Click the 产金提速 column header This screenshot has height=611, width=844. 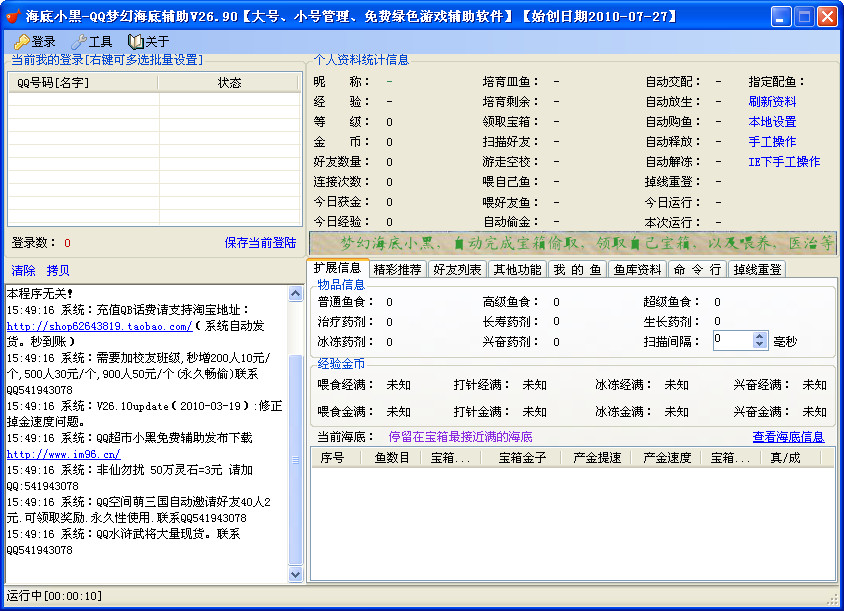596,458
